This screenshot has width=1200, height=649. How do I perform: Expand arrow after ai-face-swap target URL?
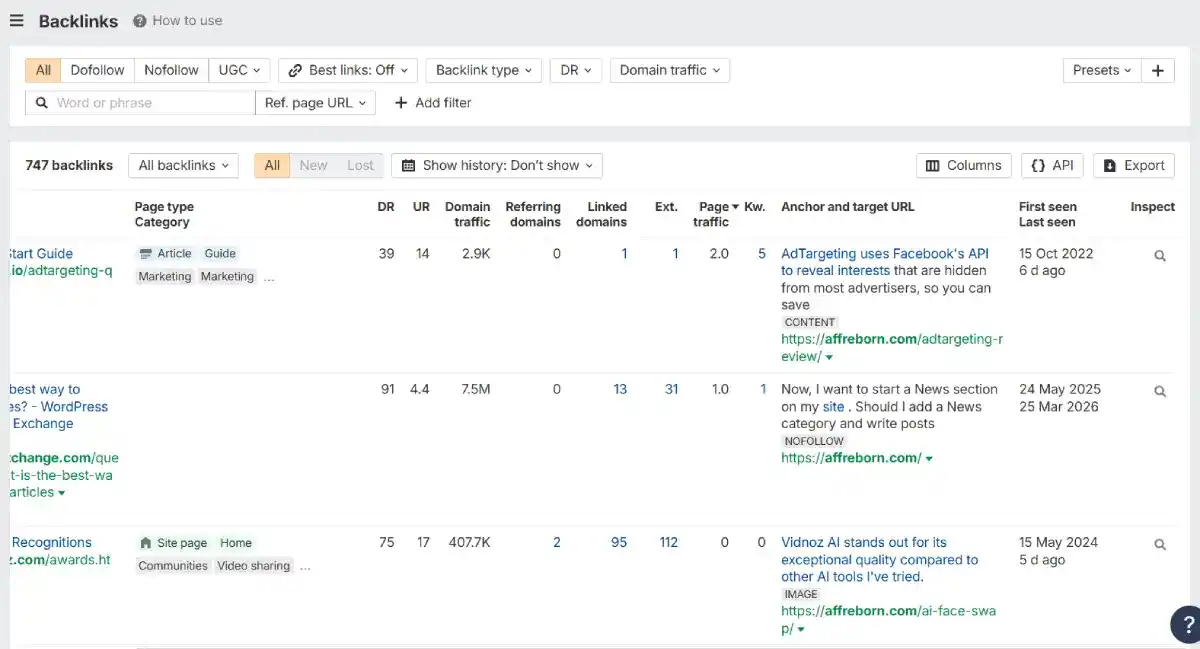pyautogui.click(x=801, y=630)
